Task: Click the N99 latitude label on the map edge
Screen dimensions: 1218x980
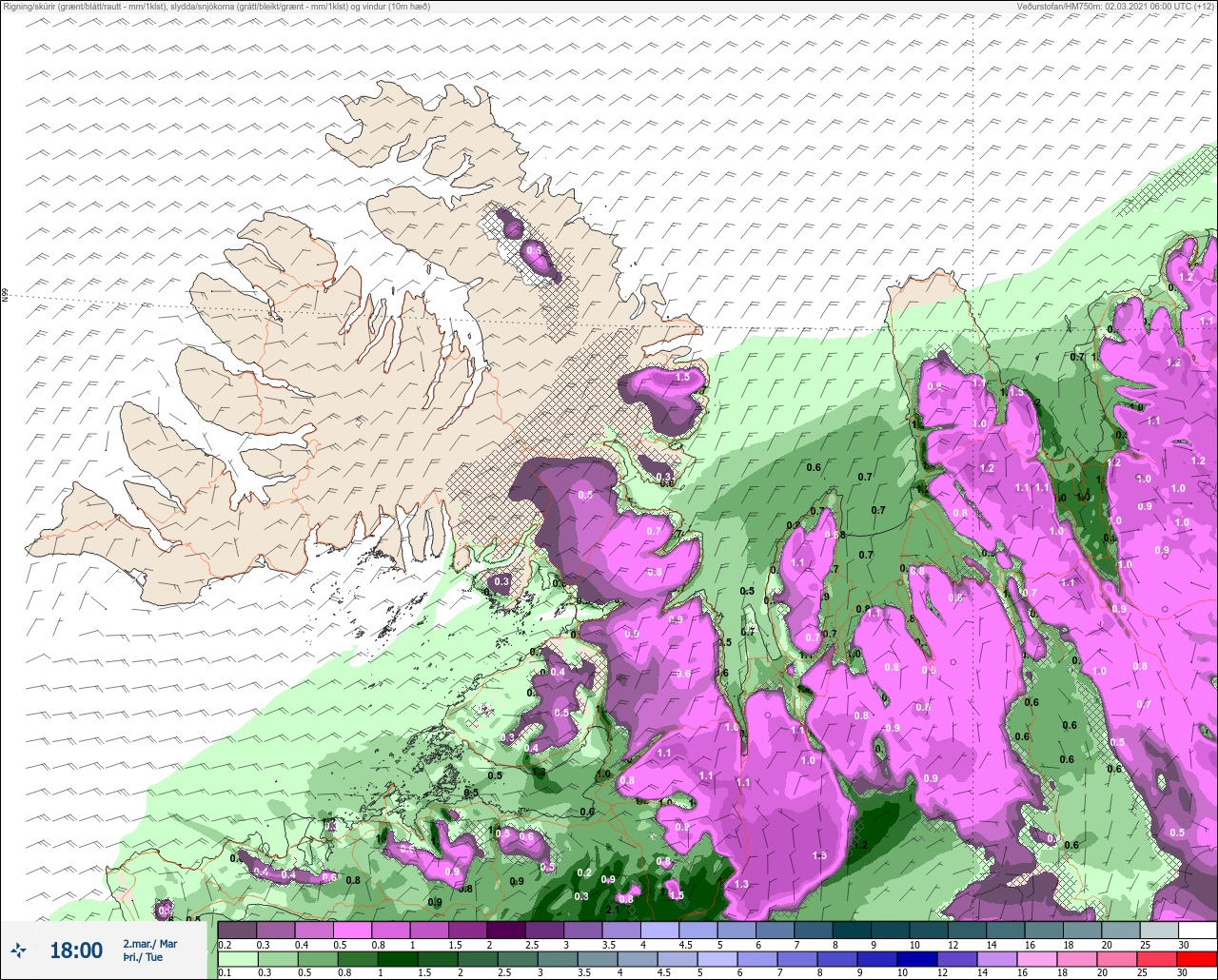Action: pos(5,296)
